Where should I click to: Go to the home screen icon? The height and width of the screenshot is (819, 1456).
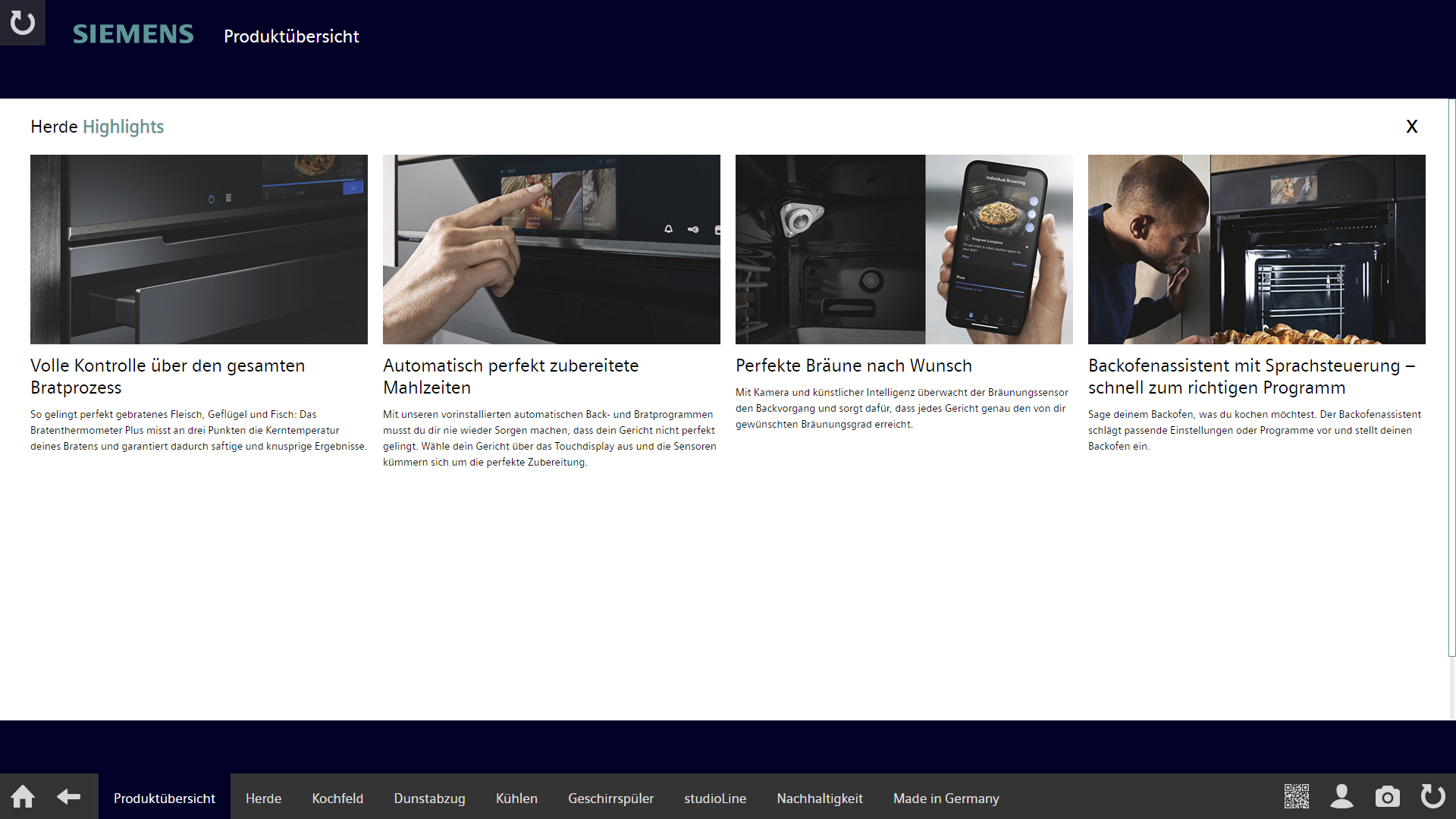pos(23,797)
